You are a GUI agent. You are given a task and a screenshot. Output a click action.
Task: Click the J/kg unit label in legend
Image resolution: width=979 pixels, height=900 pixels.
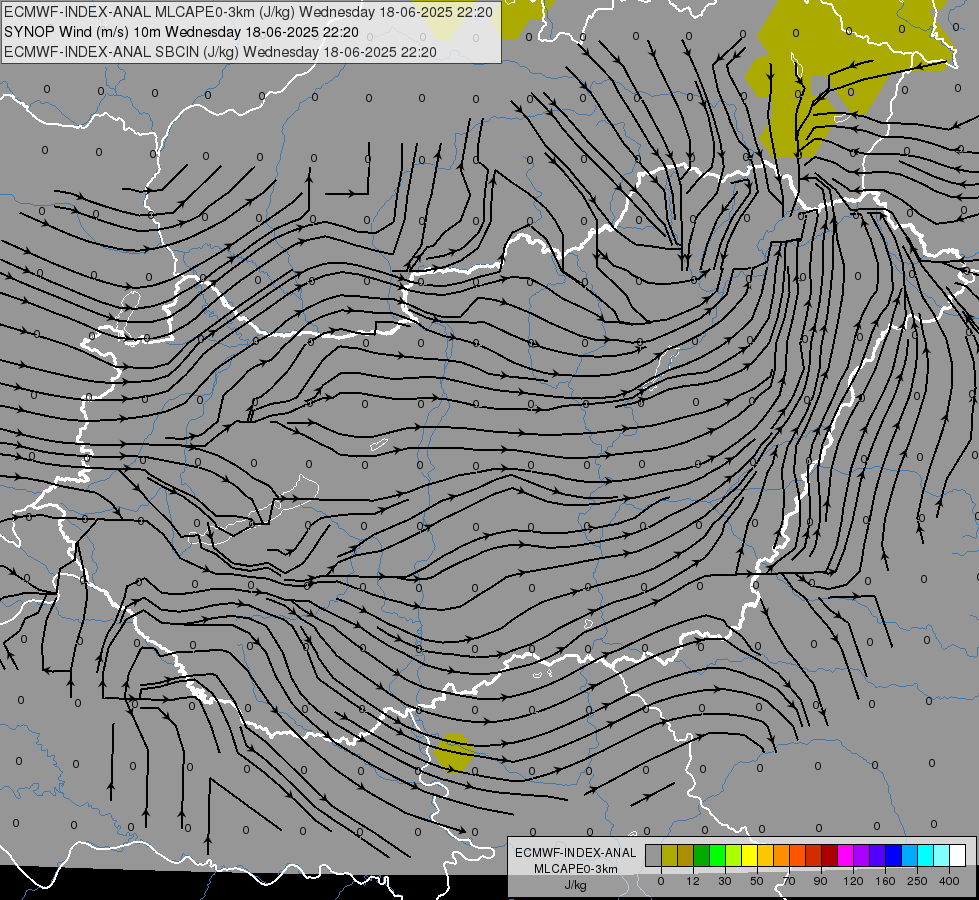tap(576, 885)
